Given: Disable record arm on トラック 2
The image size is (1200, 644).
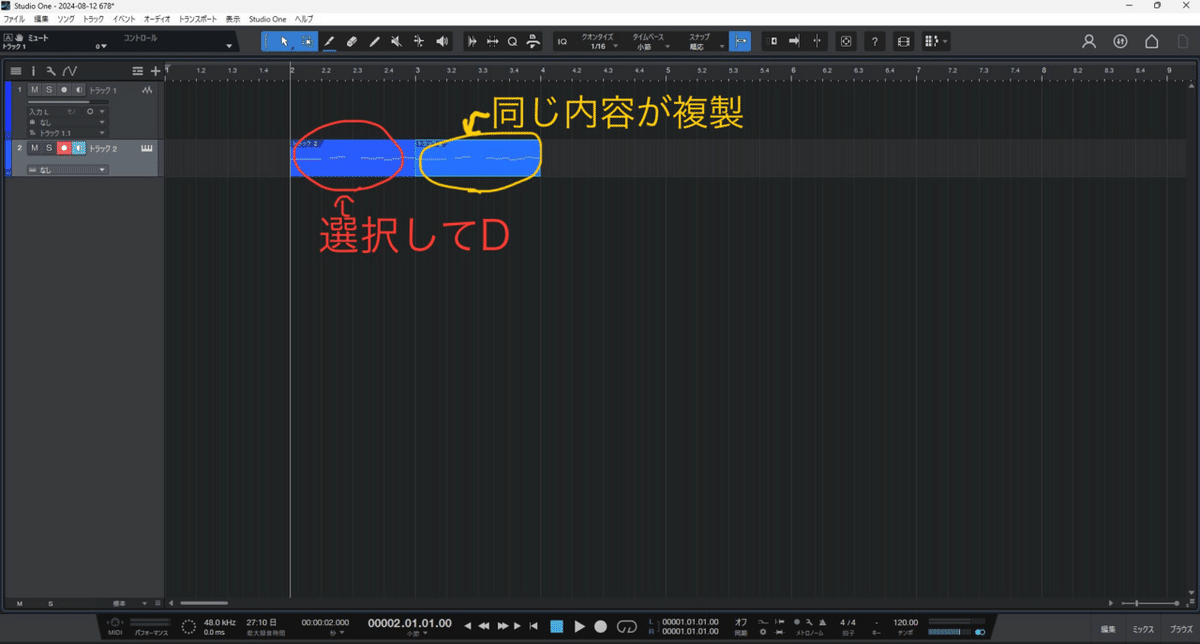Looking at the screenshot, I should pos(64,148).
